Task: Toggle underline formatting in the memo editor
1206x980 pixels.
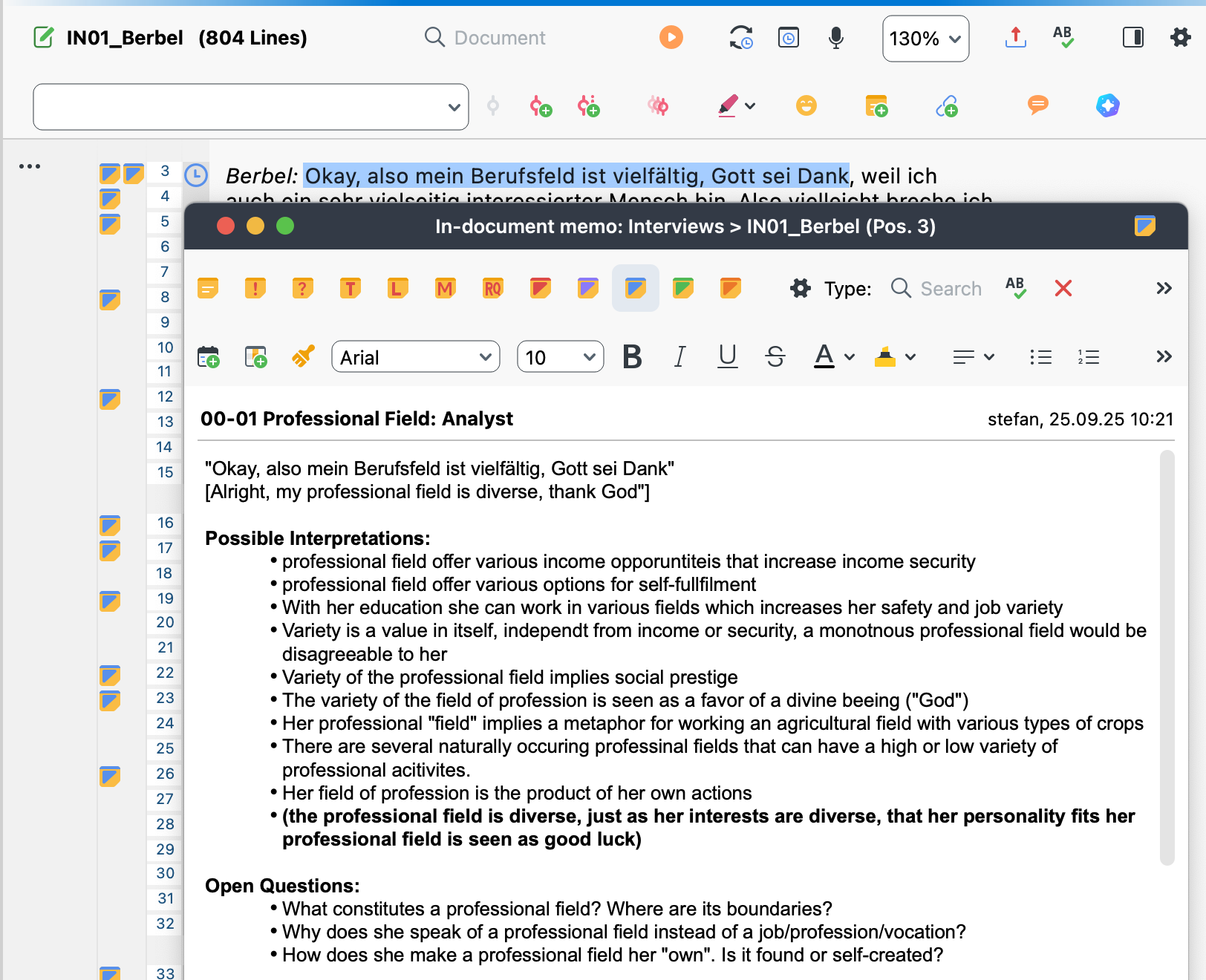Action: pos(727,356)
